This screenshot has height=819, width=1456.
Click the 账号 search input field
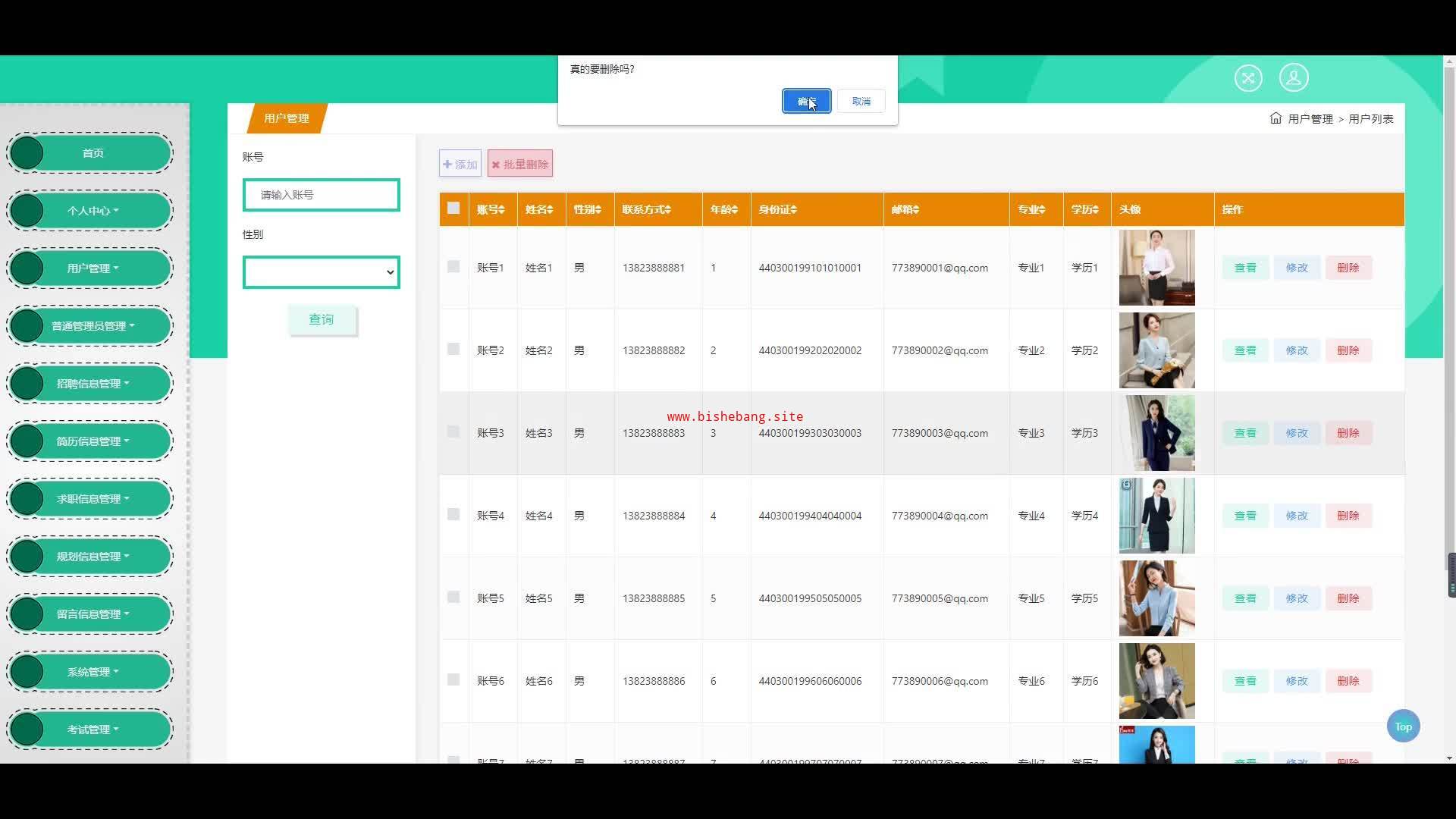[322, 195]
